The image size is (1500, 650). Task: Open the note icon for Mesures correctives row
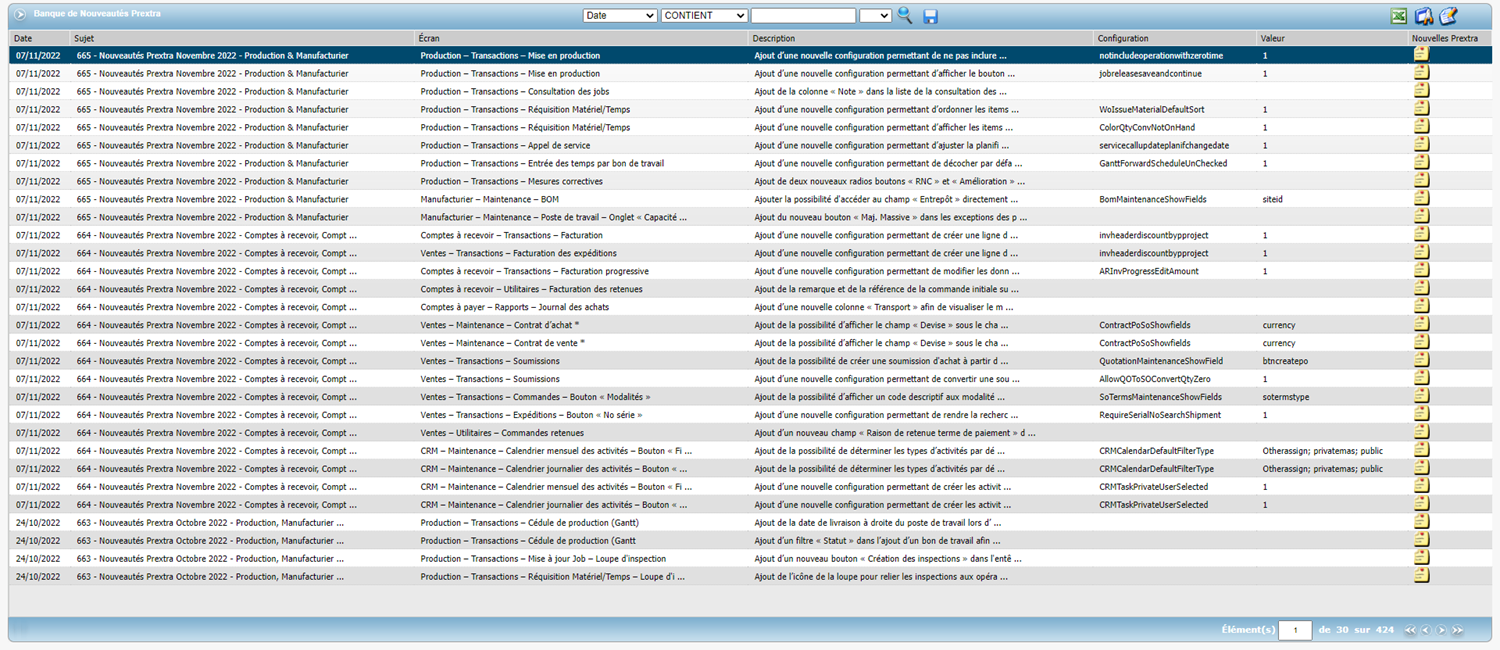(x=1421, y=181)
